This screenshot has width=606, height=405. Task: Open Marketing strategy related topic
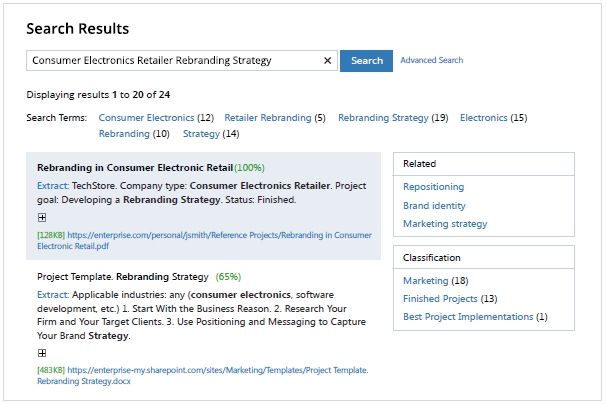(445, 224)
